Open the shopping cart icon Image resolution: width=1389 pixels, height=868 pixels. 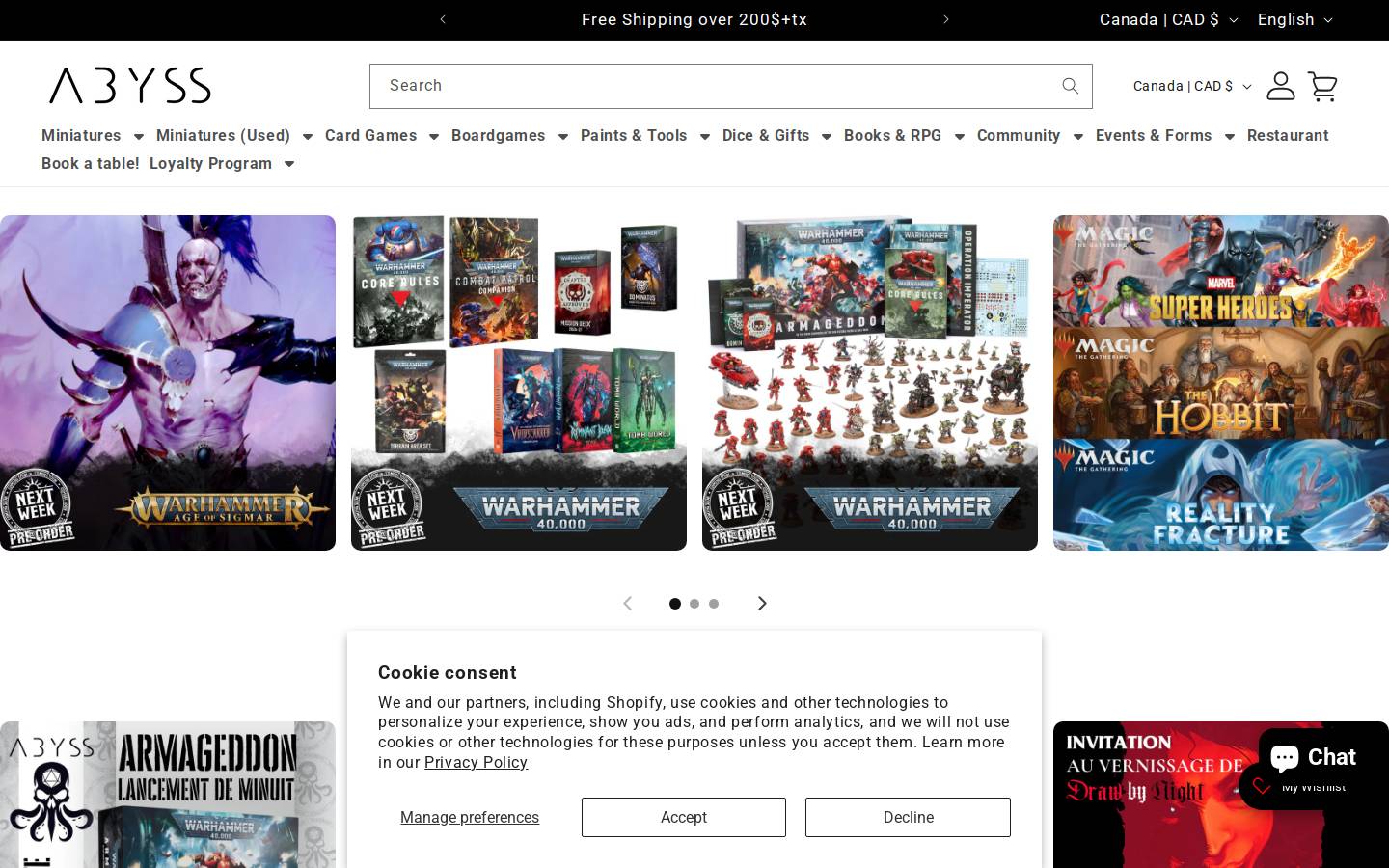(x=1322, y=86)
